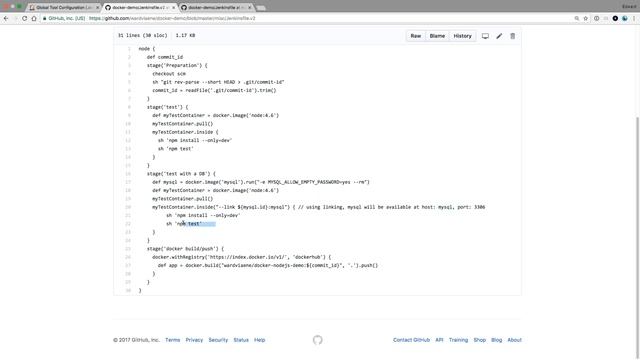The height and width of the screenshot is (360, 640).
Task: Click the mysql docker.image run line
Action: pos(261,182)
